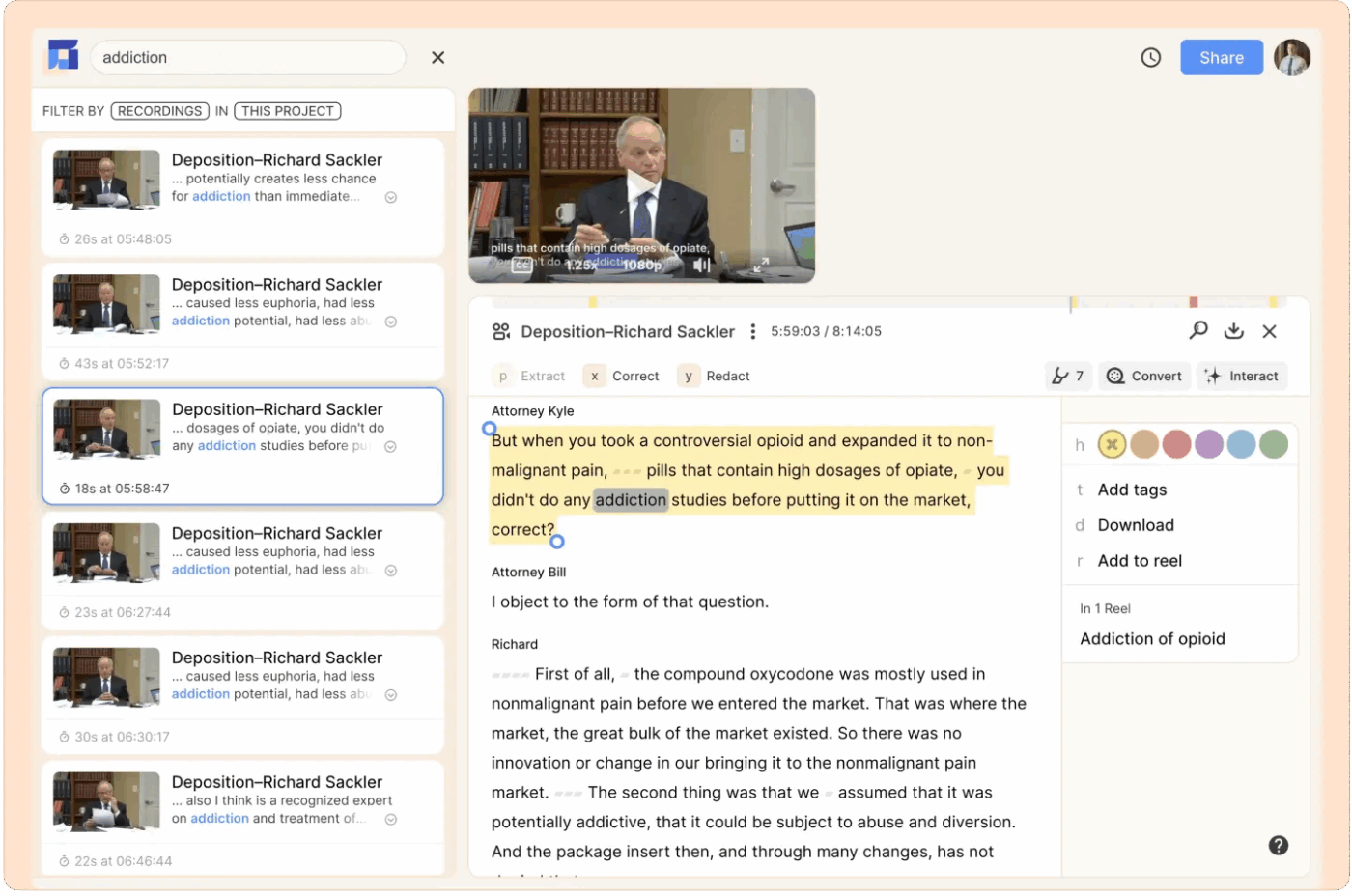Expand the video to fullscreen

tap(761, 265)
